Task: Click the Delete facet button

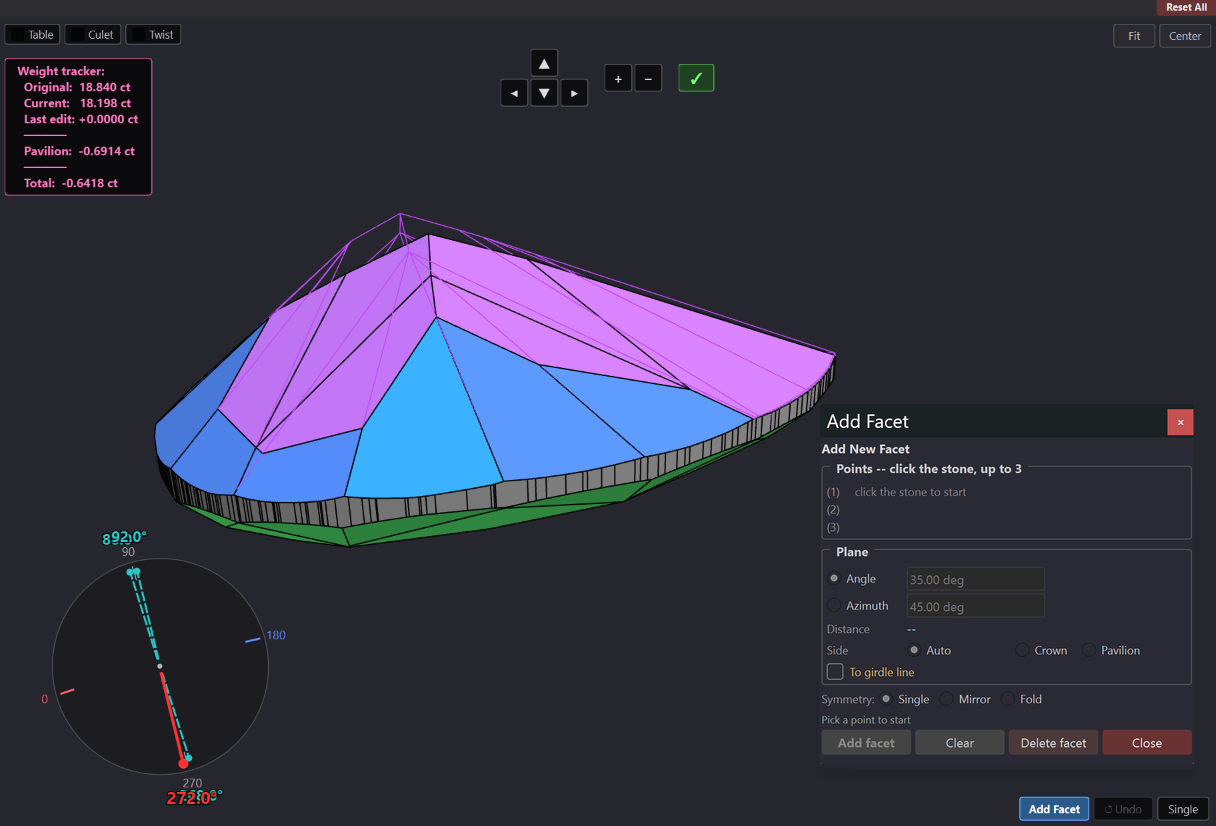Action: coord(1053,743)
